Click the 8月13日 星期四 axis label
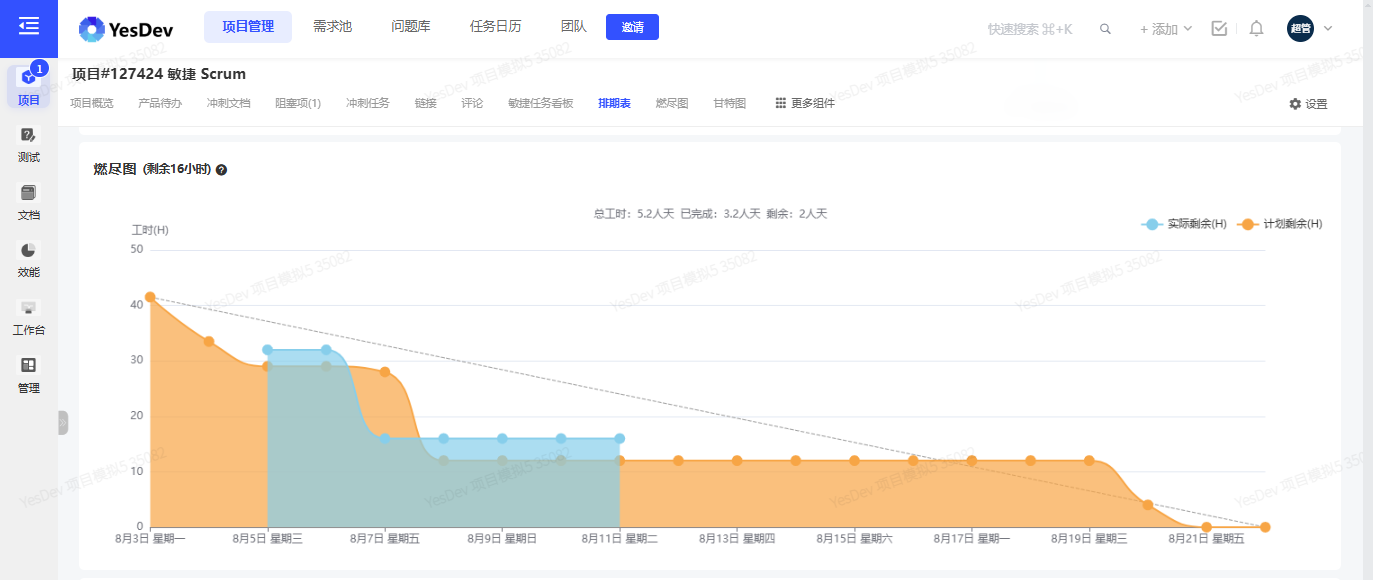Viewport: 1373px width, 580px height. click(x=737, y=539)
